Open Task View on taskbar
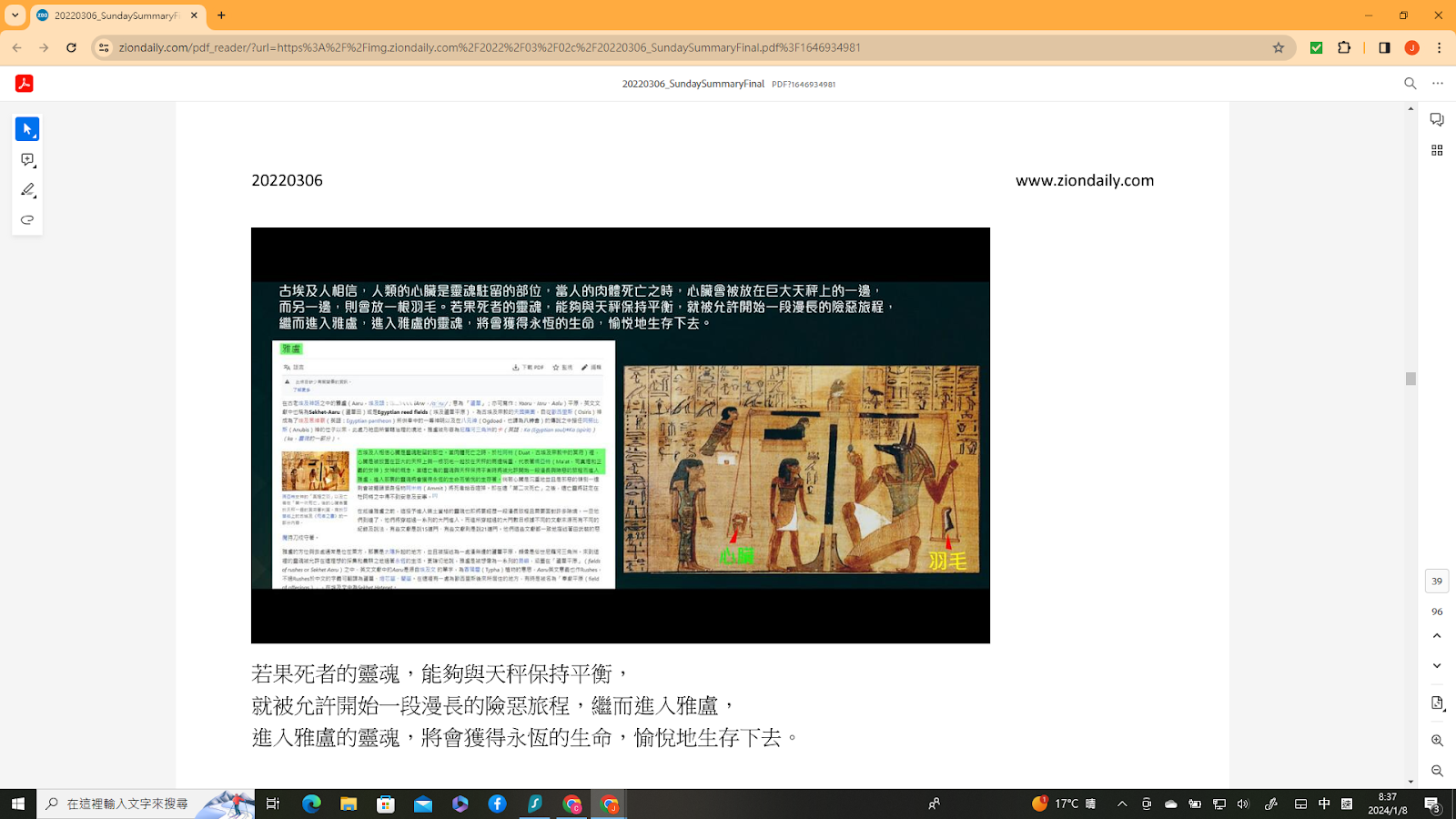The width and height of the screenshot is (1456, 819). pyautogui.click(x=273, y=804)
